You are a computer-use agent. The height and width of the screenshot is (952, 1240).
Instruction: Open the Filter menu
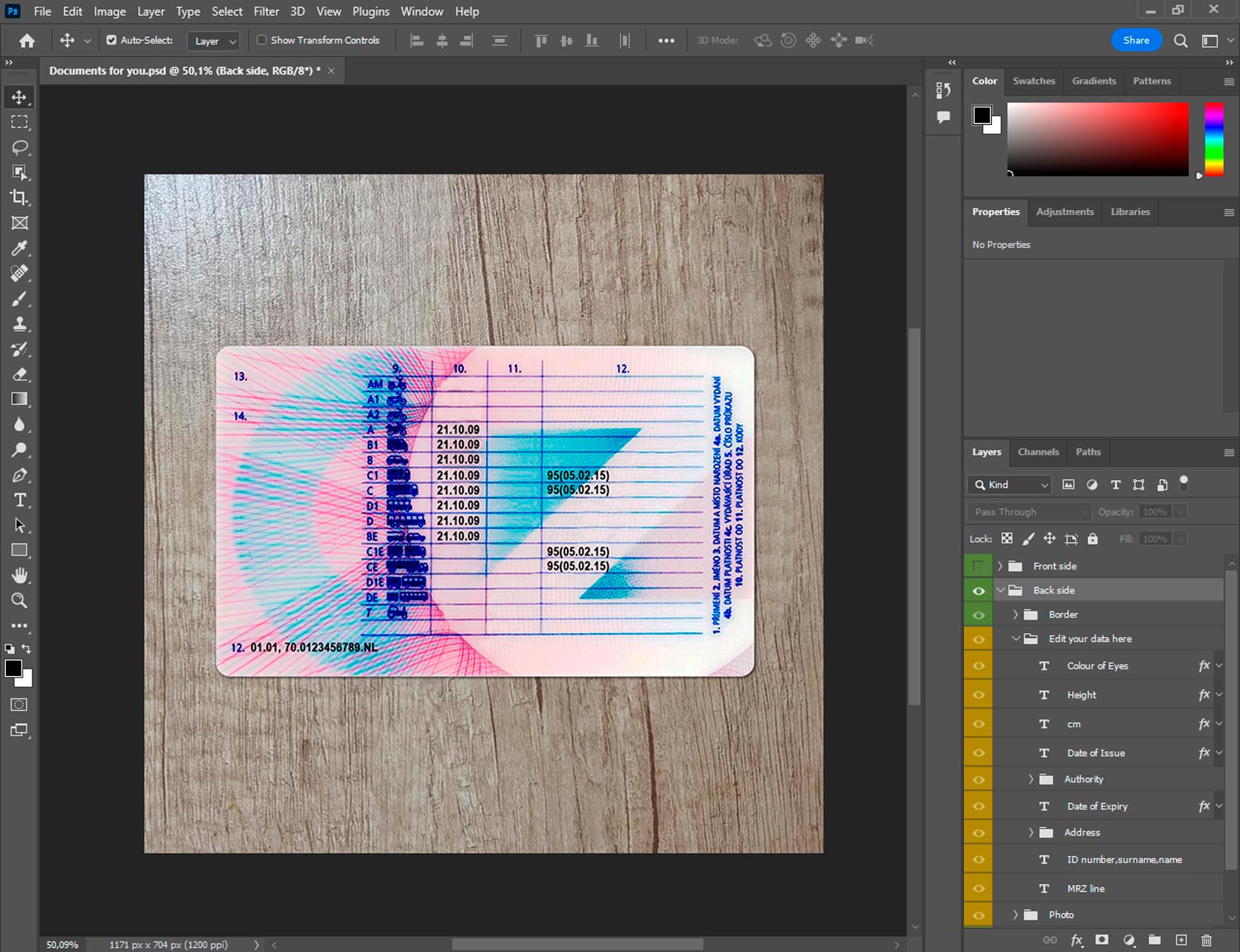tap(266, 12)
